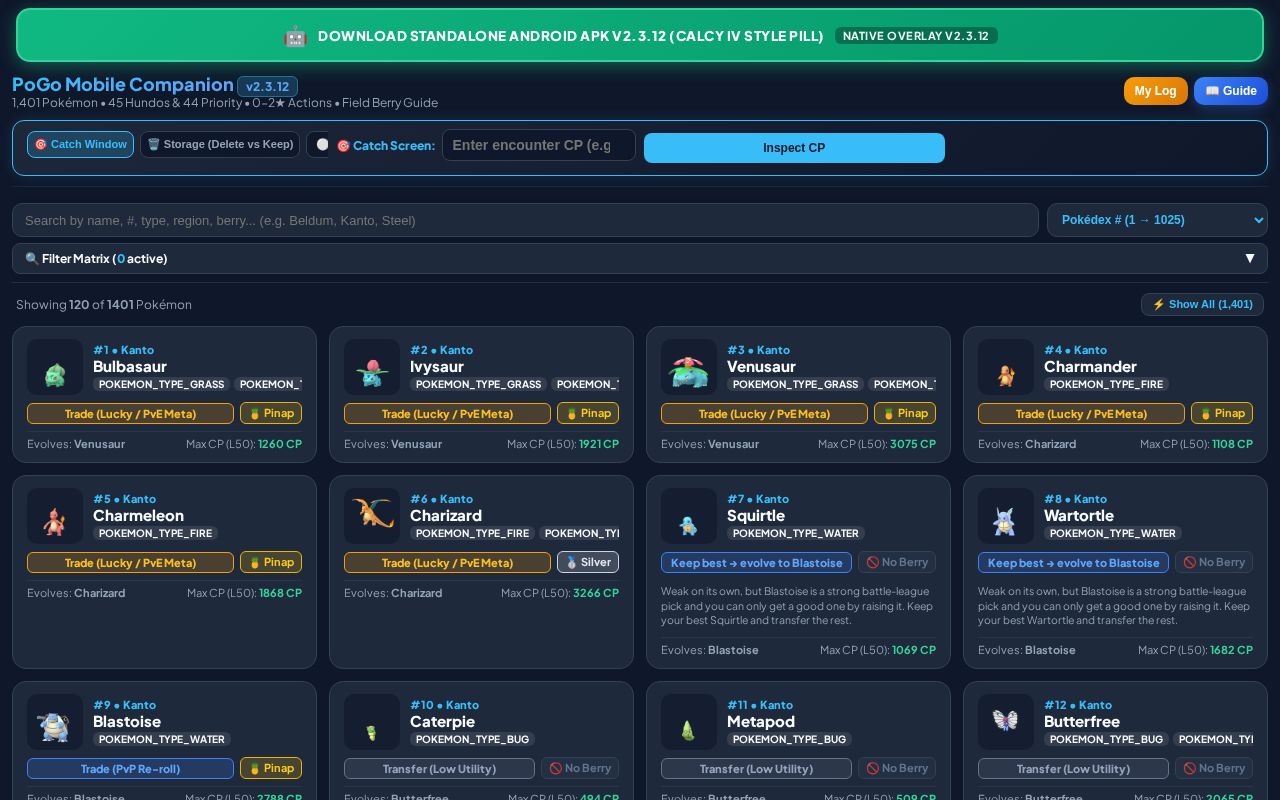Switch to the Catch Window tab
Viewport: 1280px width, 800px height.
tap(80, 145)
